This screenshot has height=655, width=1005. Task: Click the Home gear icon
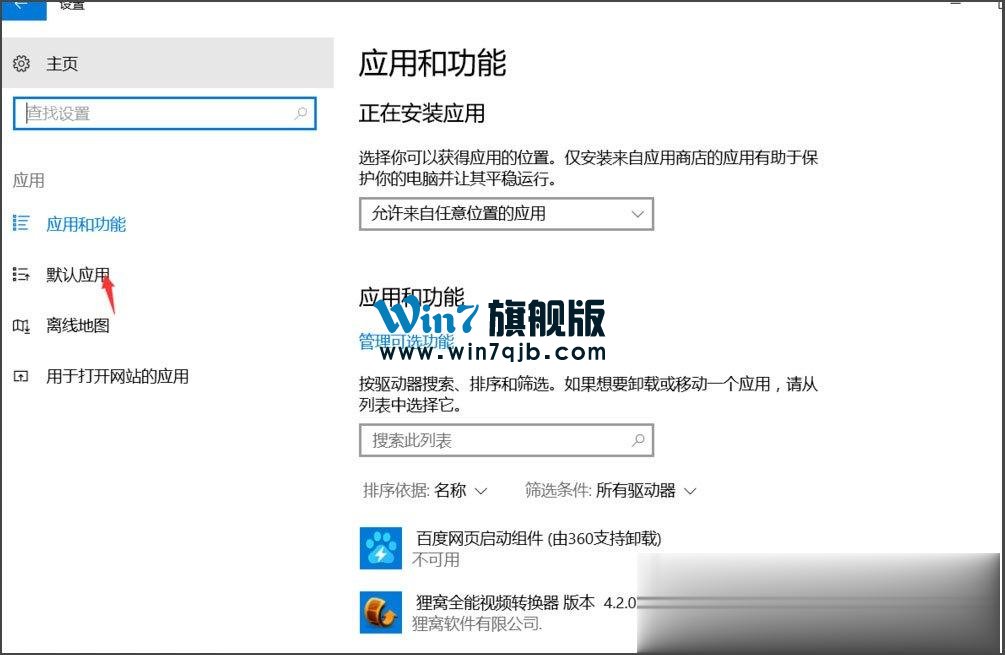click(x=21, y=64)
